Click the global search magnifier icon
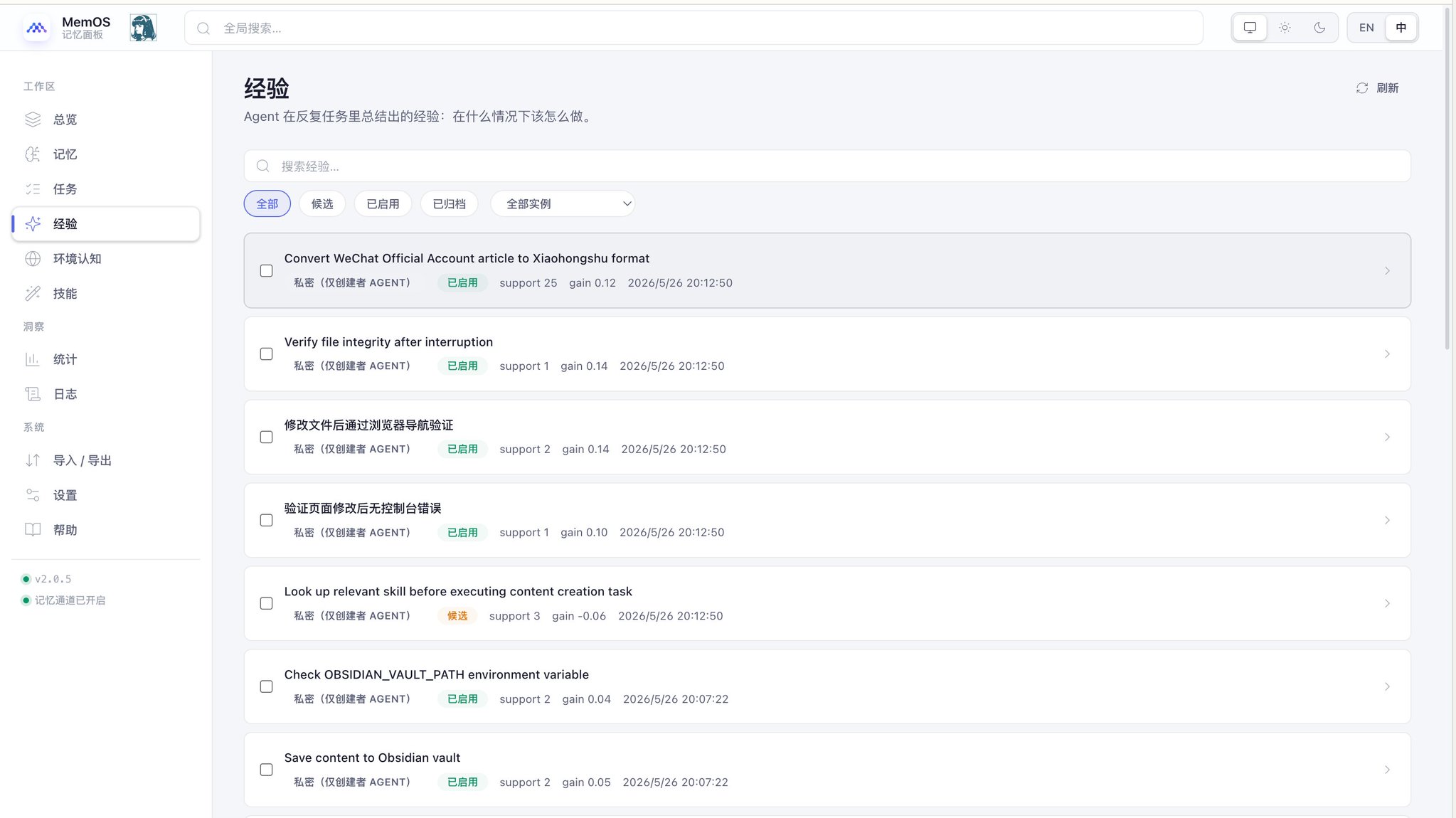This screenshot has width=1456, height=818. pyautogui.click(x=203, y=28)
